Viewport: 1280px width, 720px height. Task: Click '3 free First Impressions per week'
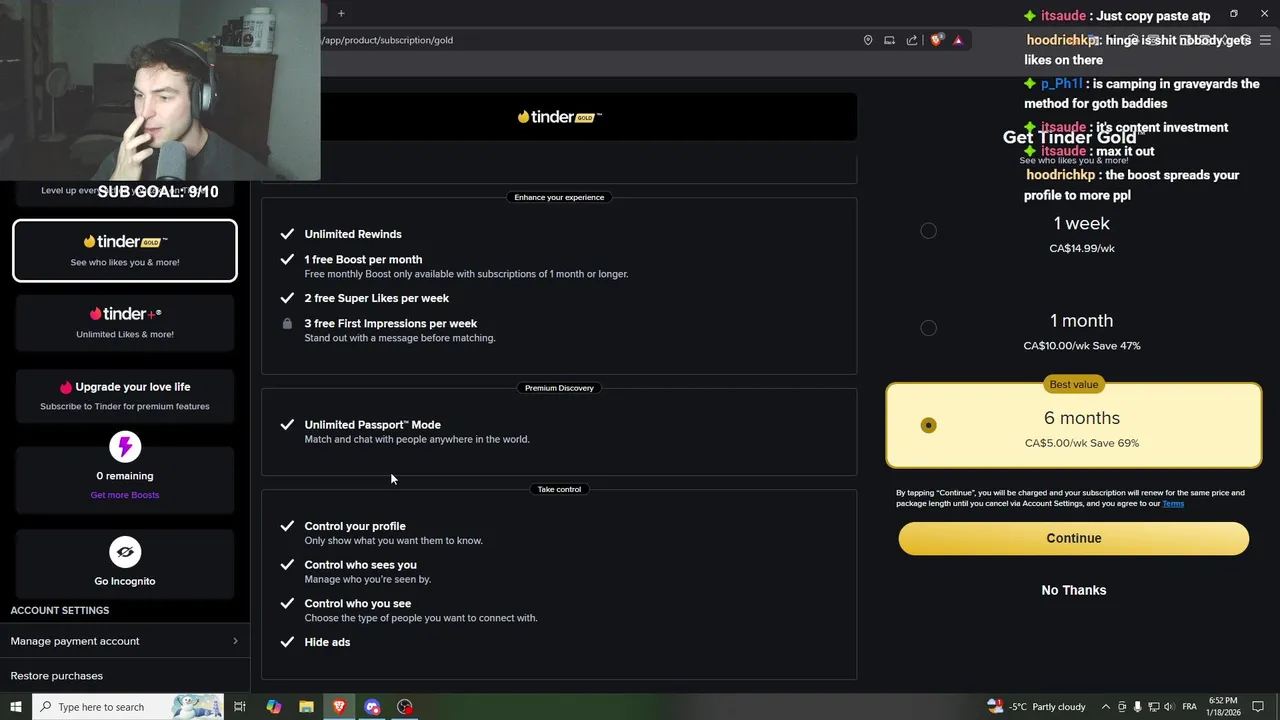pyautogui.click(x=391, y=324)
